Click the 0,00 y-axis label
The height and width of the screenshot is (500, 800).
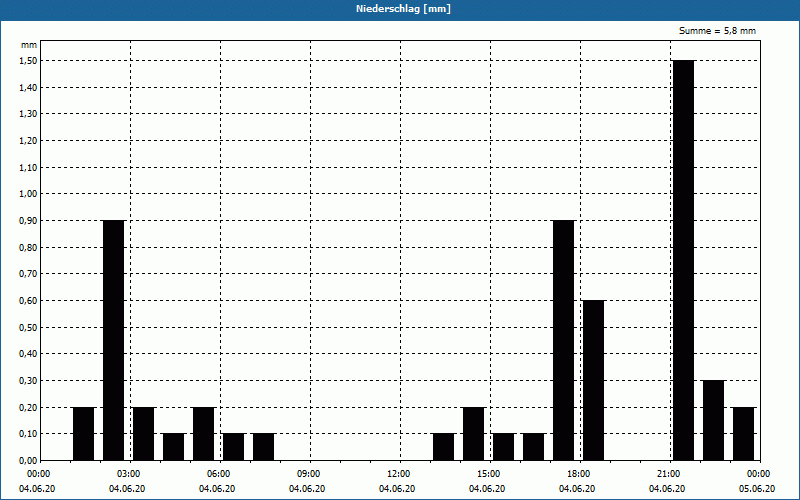[28, 460]
